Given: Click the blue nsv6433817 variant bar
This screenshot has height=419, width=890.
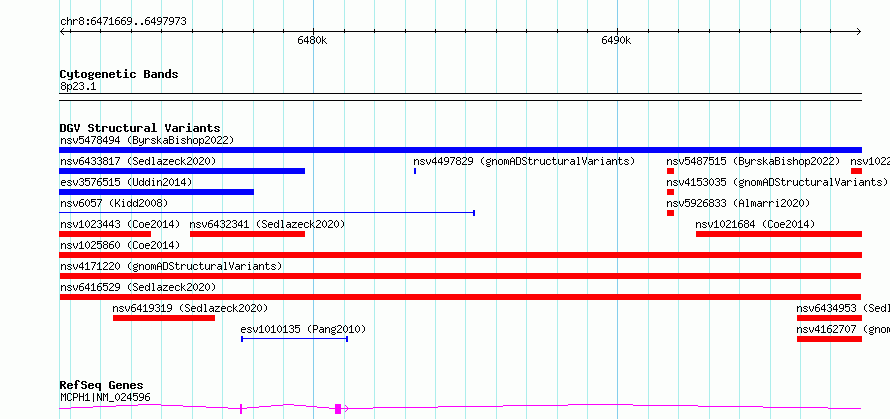Looking at the screenshot, I should coord(182,171).
